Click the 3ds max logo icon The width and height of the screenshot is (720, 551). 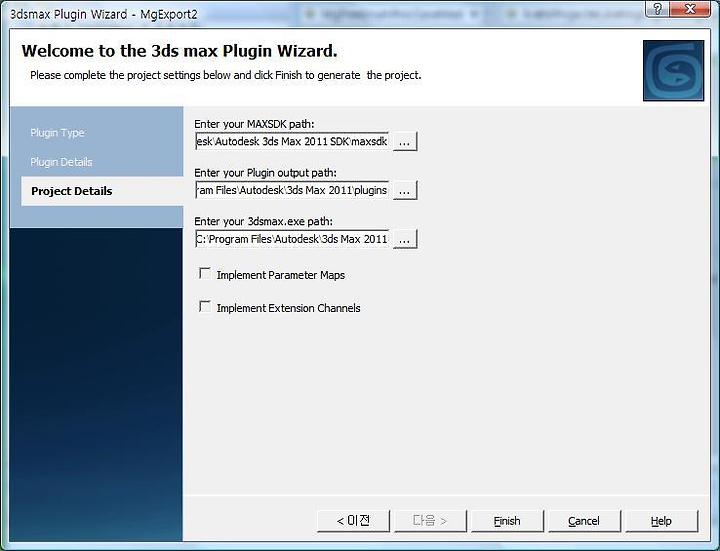[673, 70]
